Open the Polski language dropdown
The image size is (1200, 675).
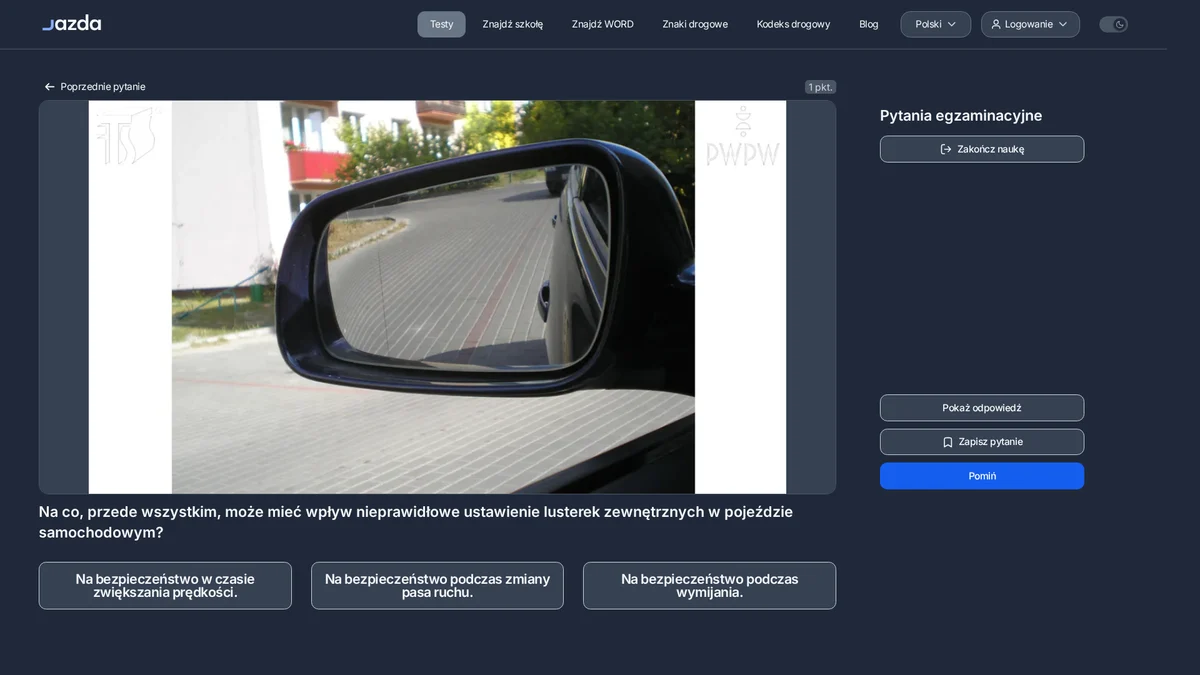[935, 24]
